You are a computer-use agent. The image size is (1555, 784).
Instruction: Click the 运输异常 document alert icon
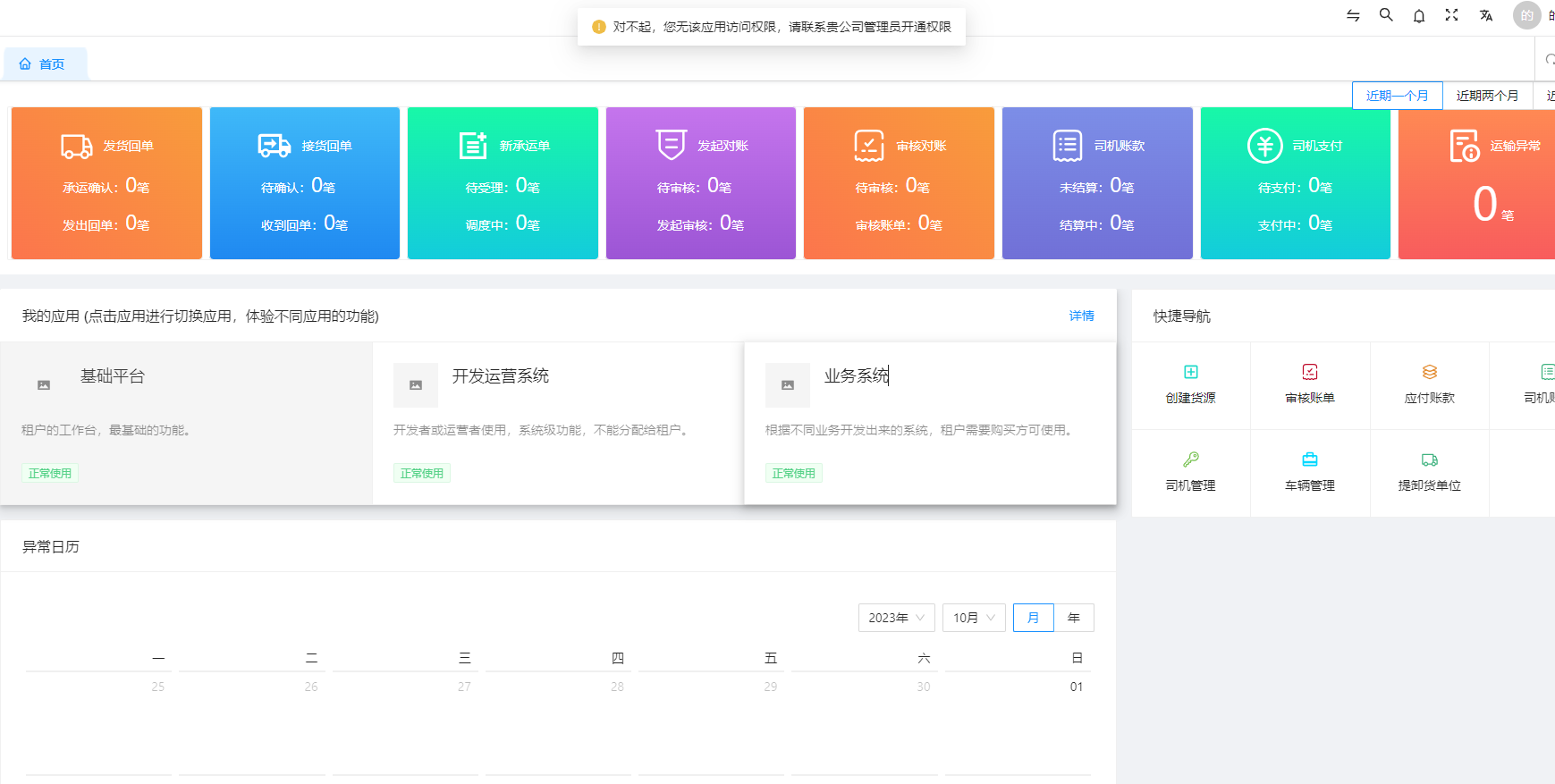tap(1465, 146)
